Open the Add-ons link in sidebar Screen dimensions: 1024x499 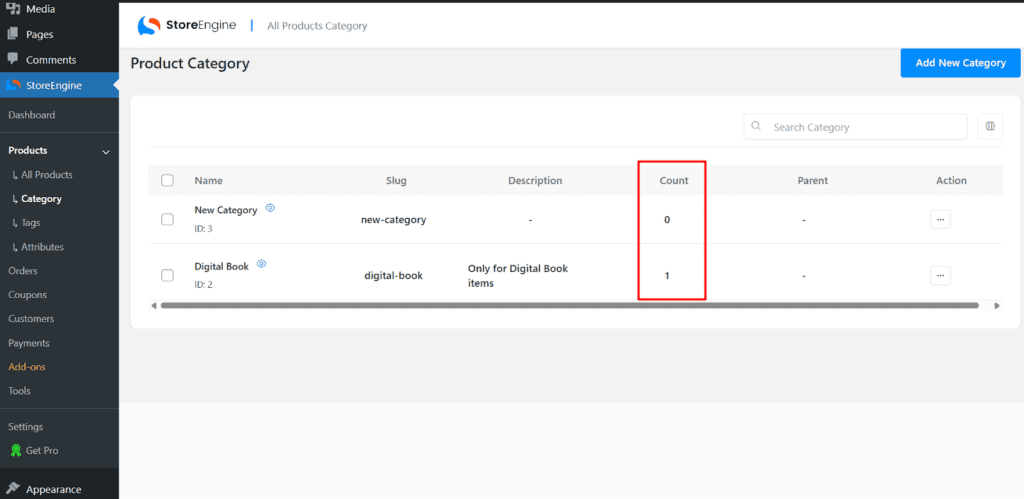click(x=27, y=367)
